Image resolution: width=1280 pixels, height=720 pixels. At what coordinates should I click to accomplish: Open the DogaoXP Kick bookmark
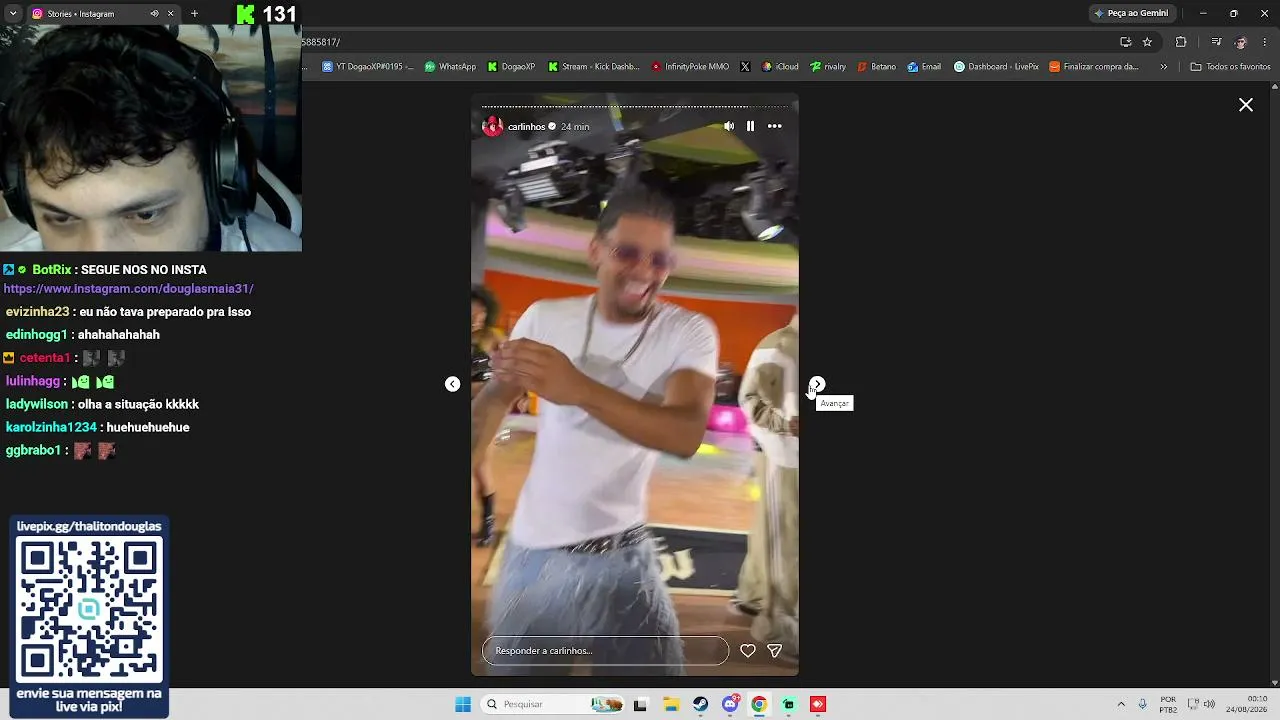pos(511,67)
